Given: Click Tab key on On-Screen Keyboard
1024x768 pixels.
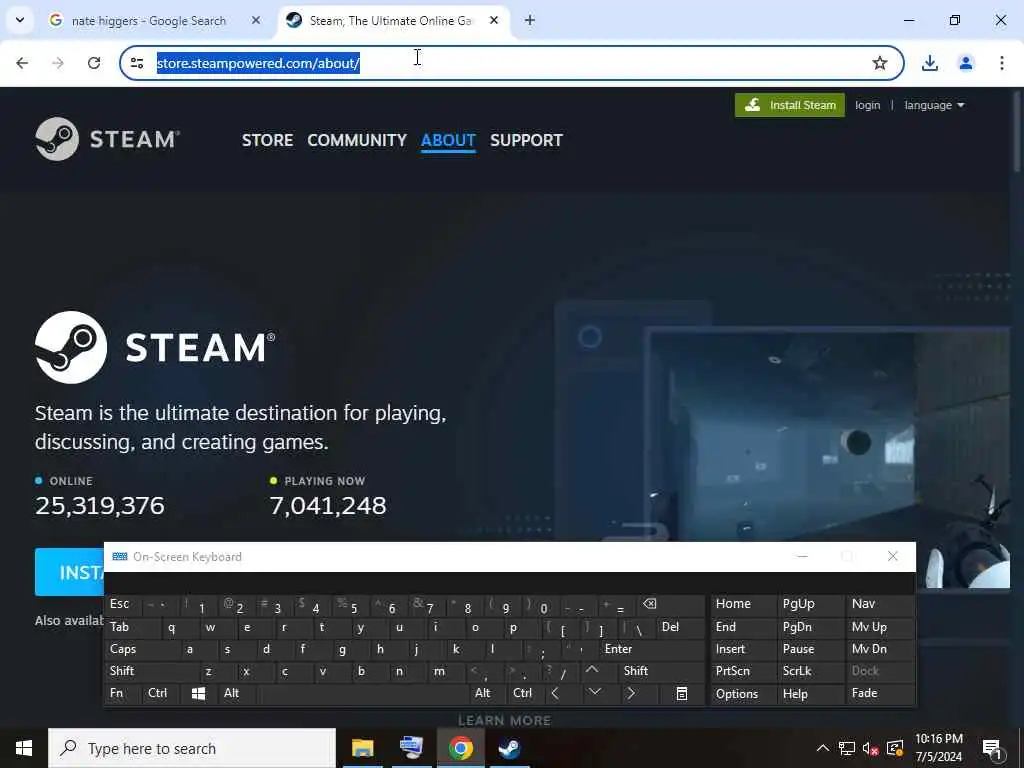Looking at the screenshot, I should tap(133, 627).
